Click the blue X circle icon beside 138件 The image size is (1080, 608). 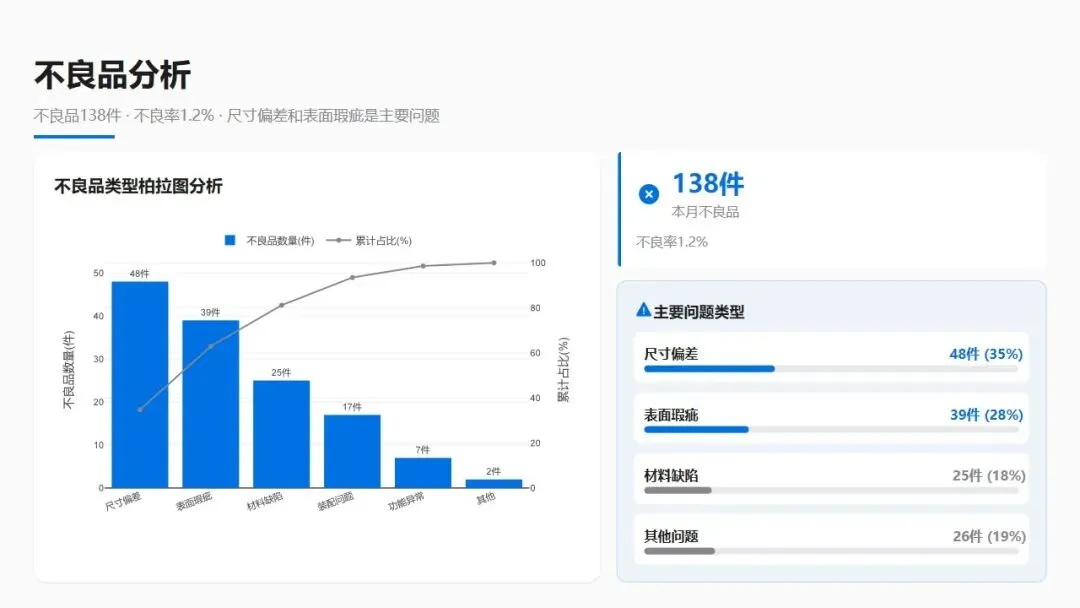(648, 194)
